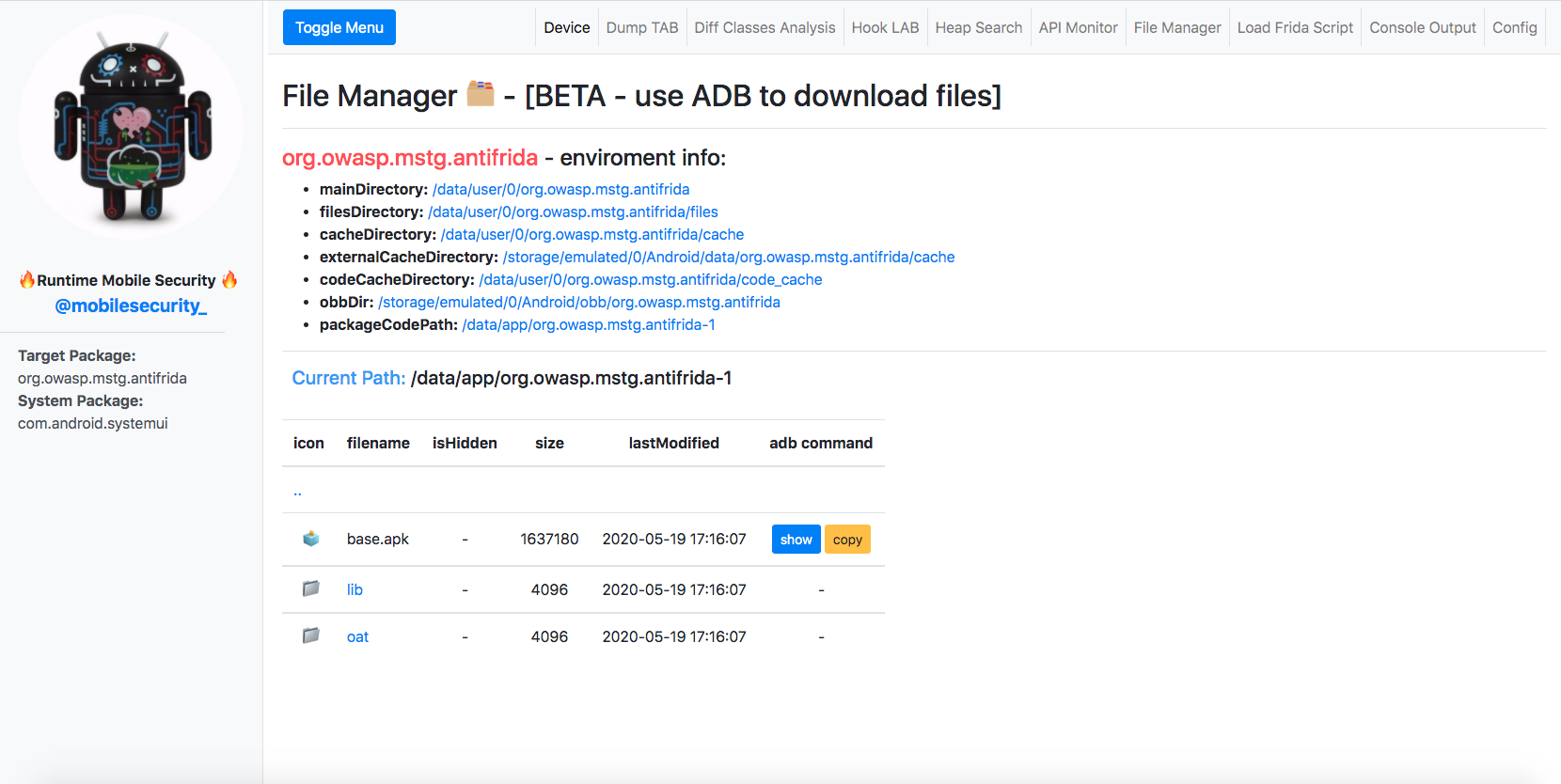Open the Load Frida Script tab
1561x784 pixels.
1295,28
